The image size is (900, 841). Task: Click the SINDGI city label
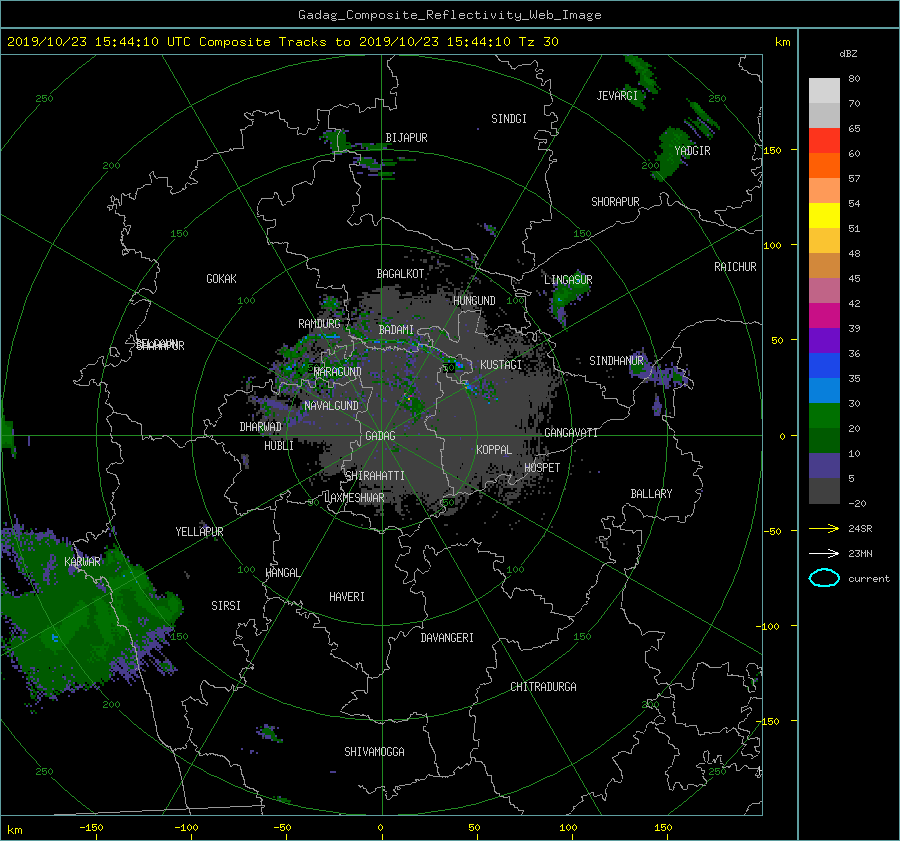(509, 119)
